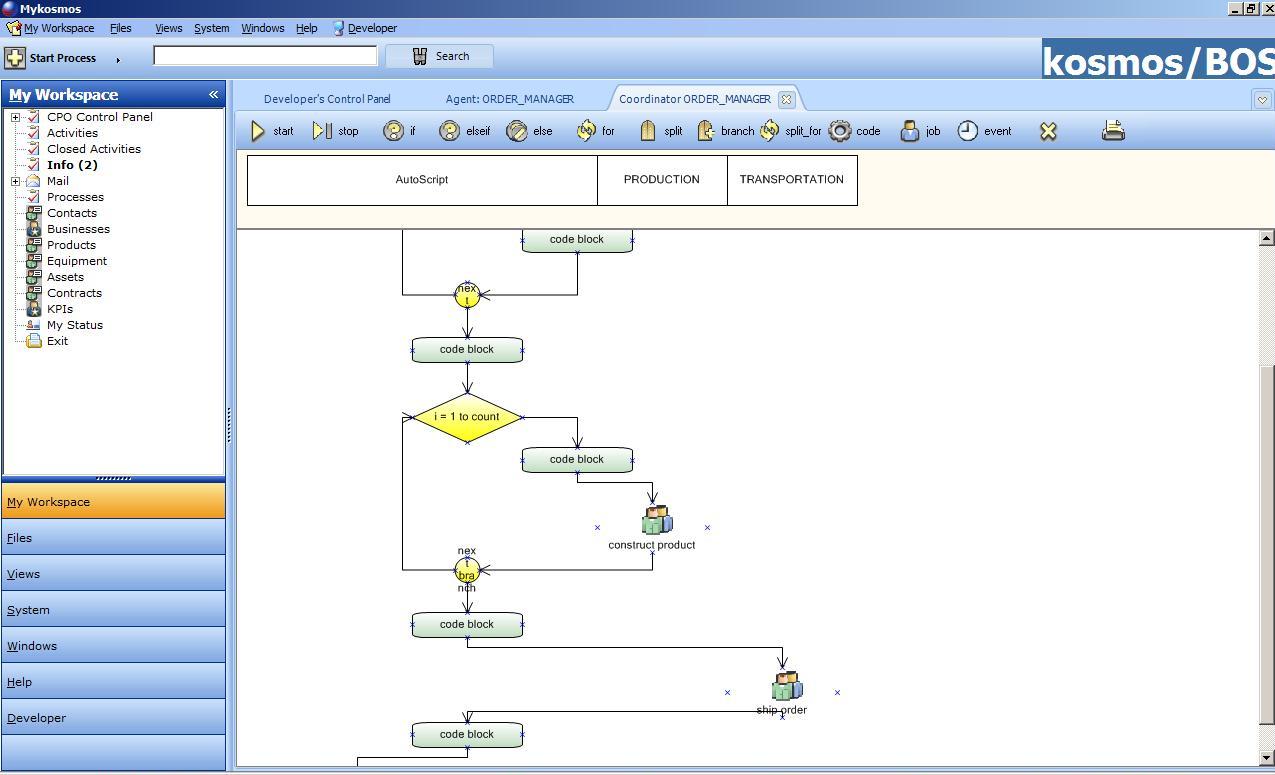Screen dimensions: 1275x775
Task: Open Info (2) in workspace tree
Action: (x=72, y=165)
